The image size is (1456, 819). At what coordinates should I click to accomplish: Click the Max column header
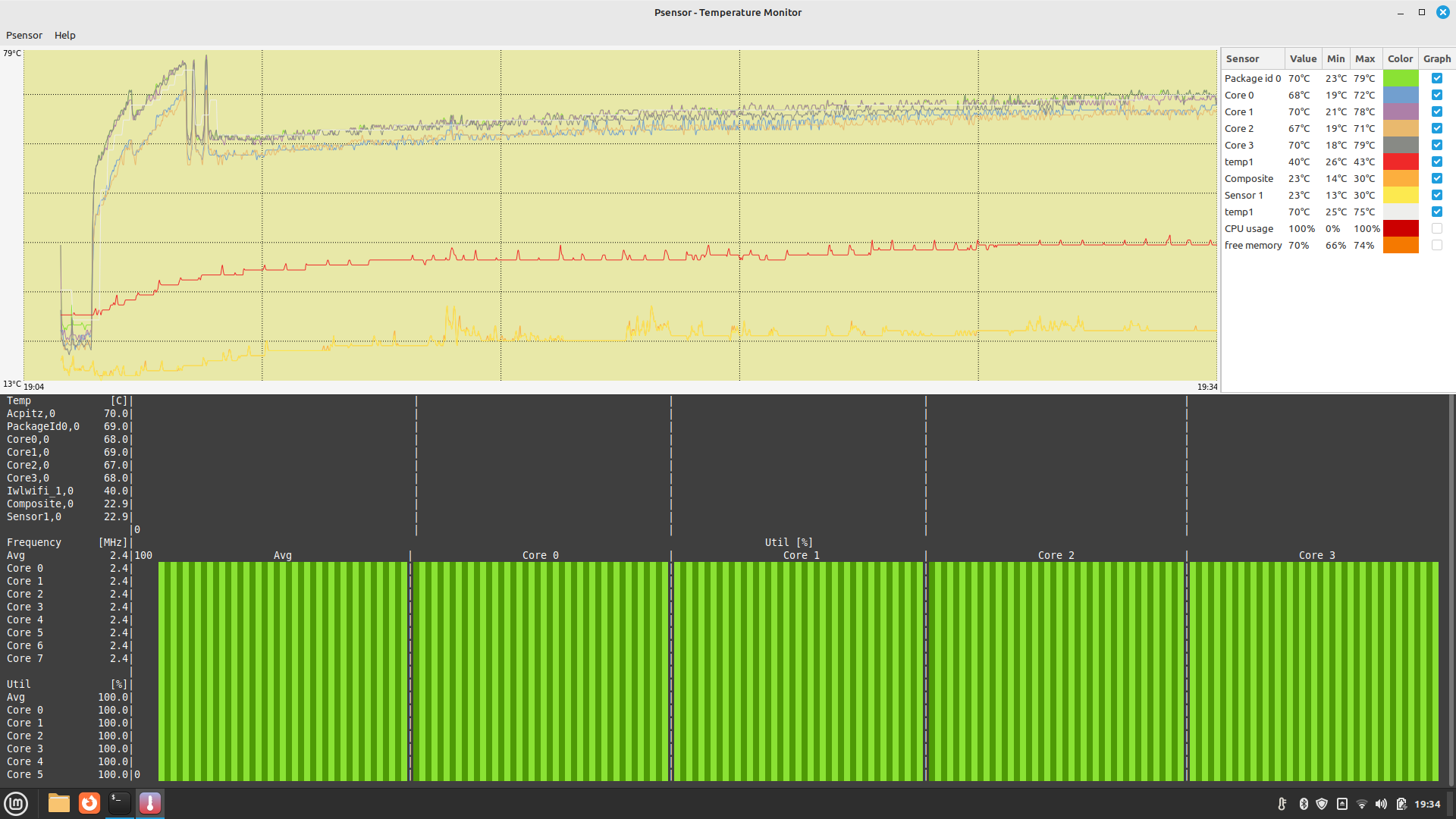pos(1365,58)
